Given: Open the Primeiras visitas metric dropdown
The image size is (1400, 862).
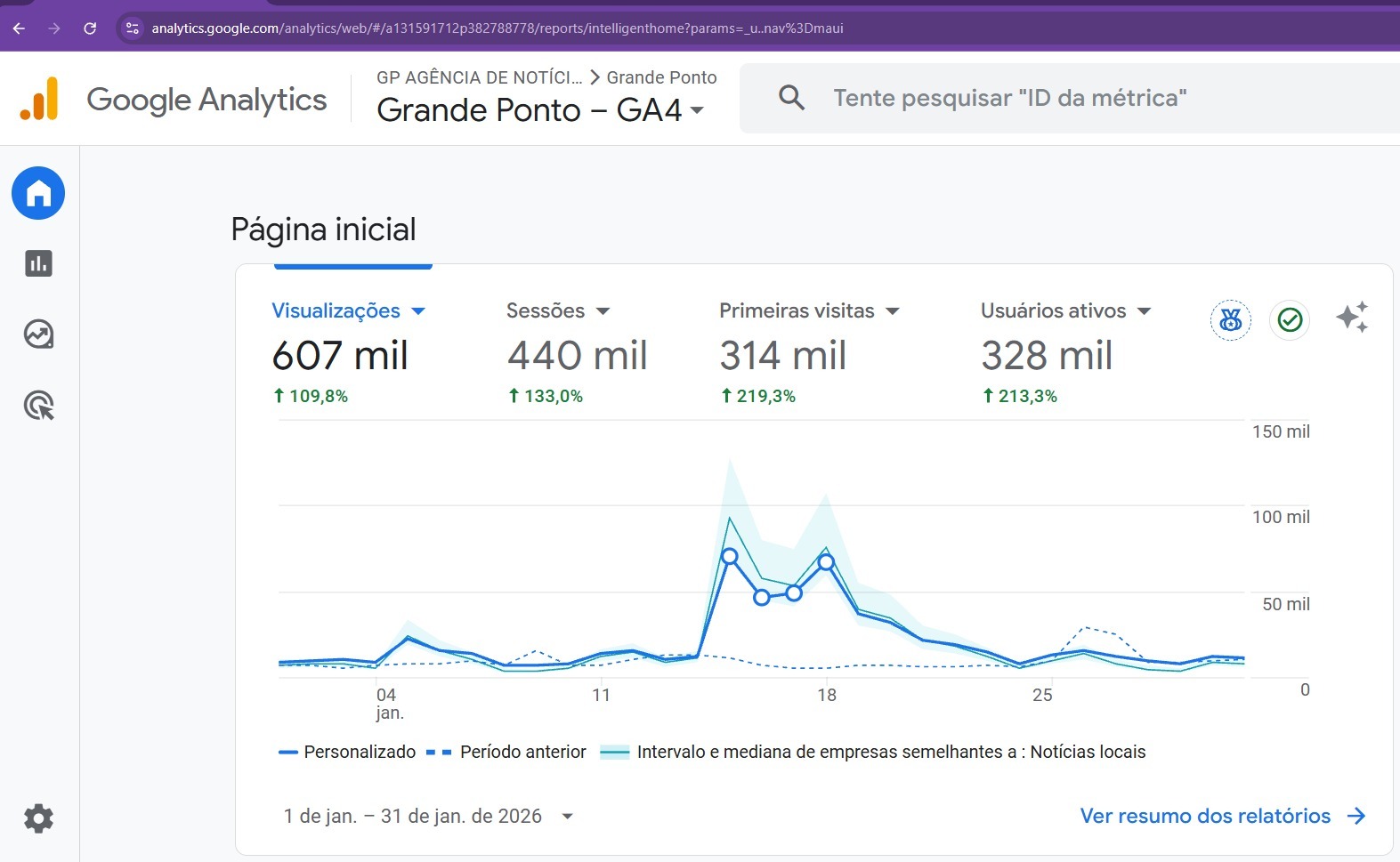Looking at the screenshot, I should point(810,310).
